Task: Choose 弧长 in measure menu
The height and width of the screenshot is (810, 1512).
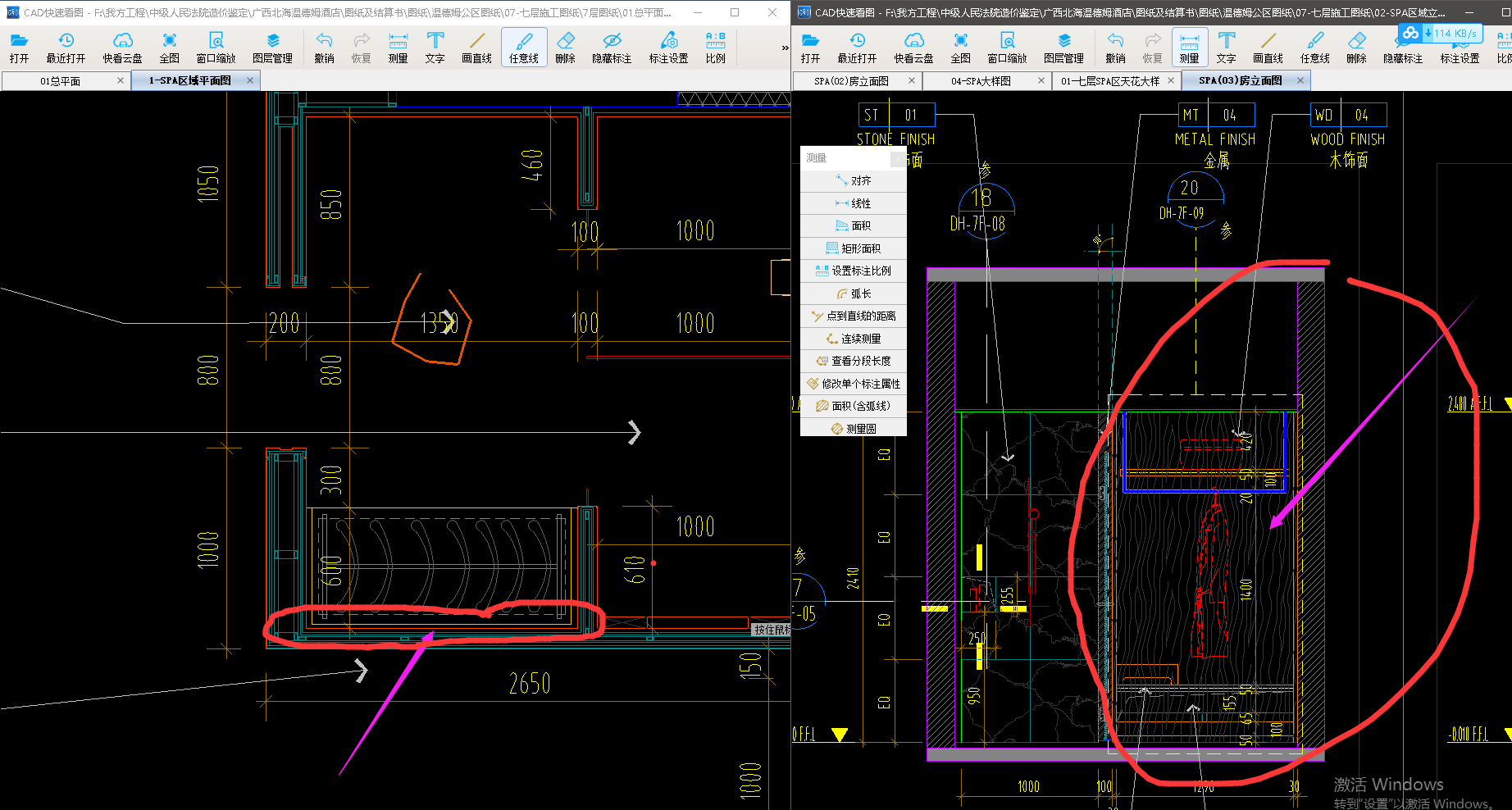Action: tap(854, 294)
